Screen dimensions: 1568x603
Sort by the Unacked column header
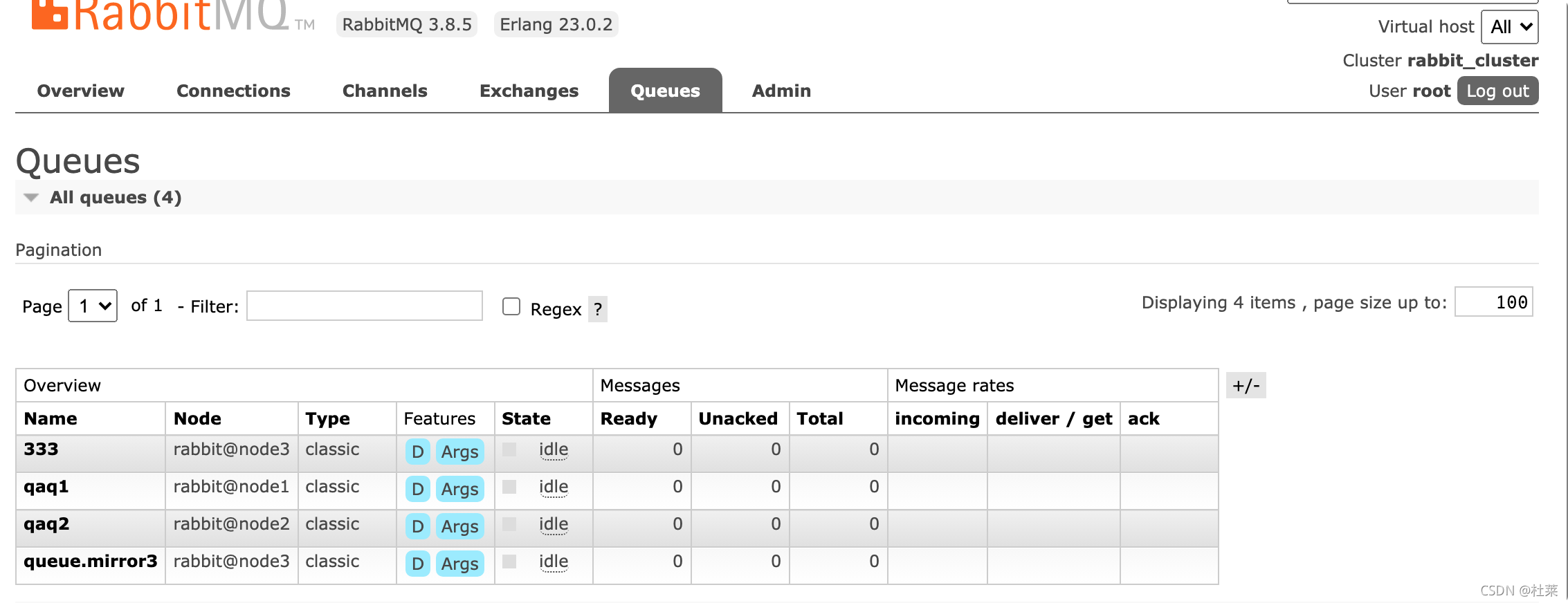click(x=738, y=418)
